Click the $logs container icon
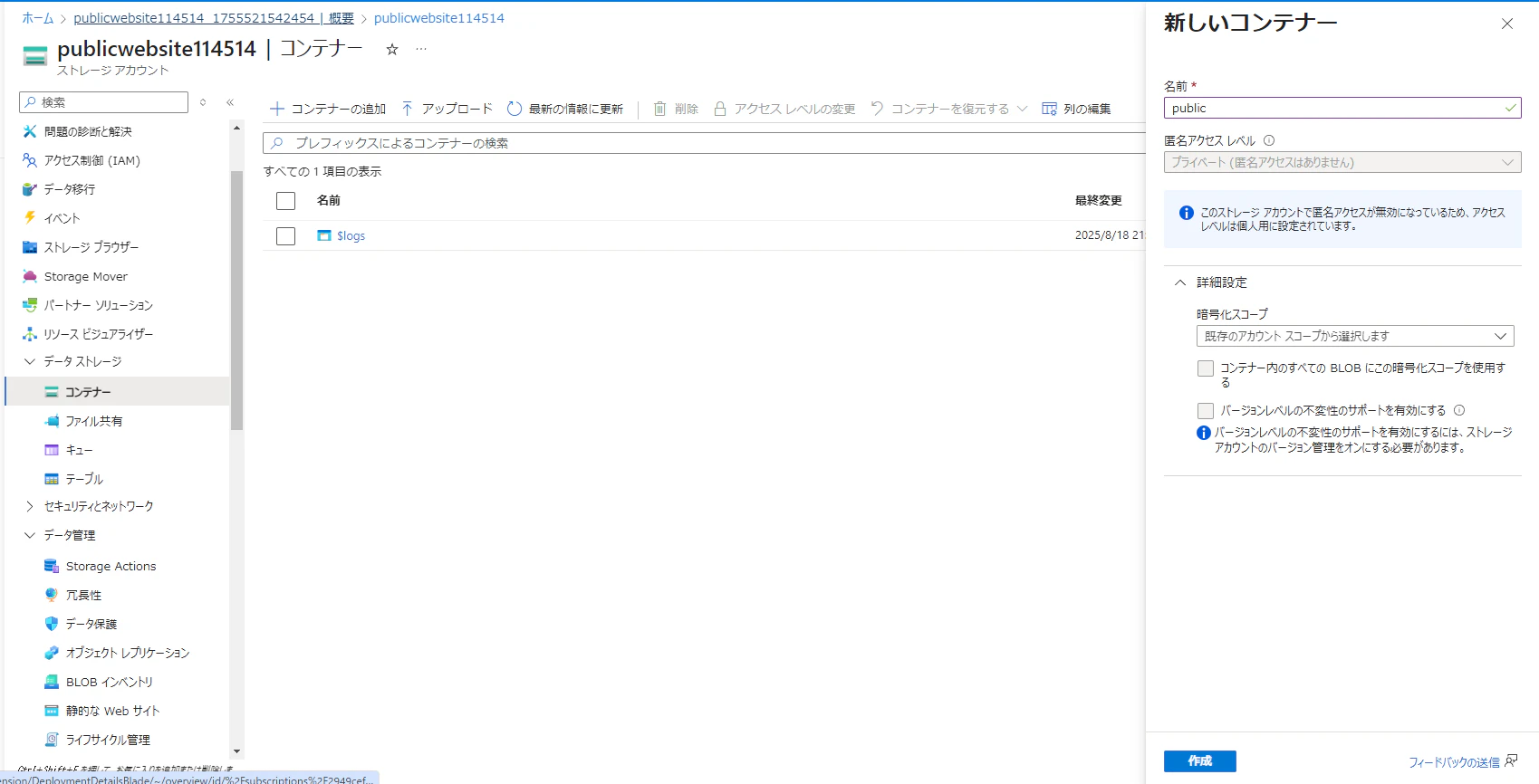The width and height of the screenshot is (1539, 784). [x=324, y=235]
